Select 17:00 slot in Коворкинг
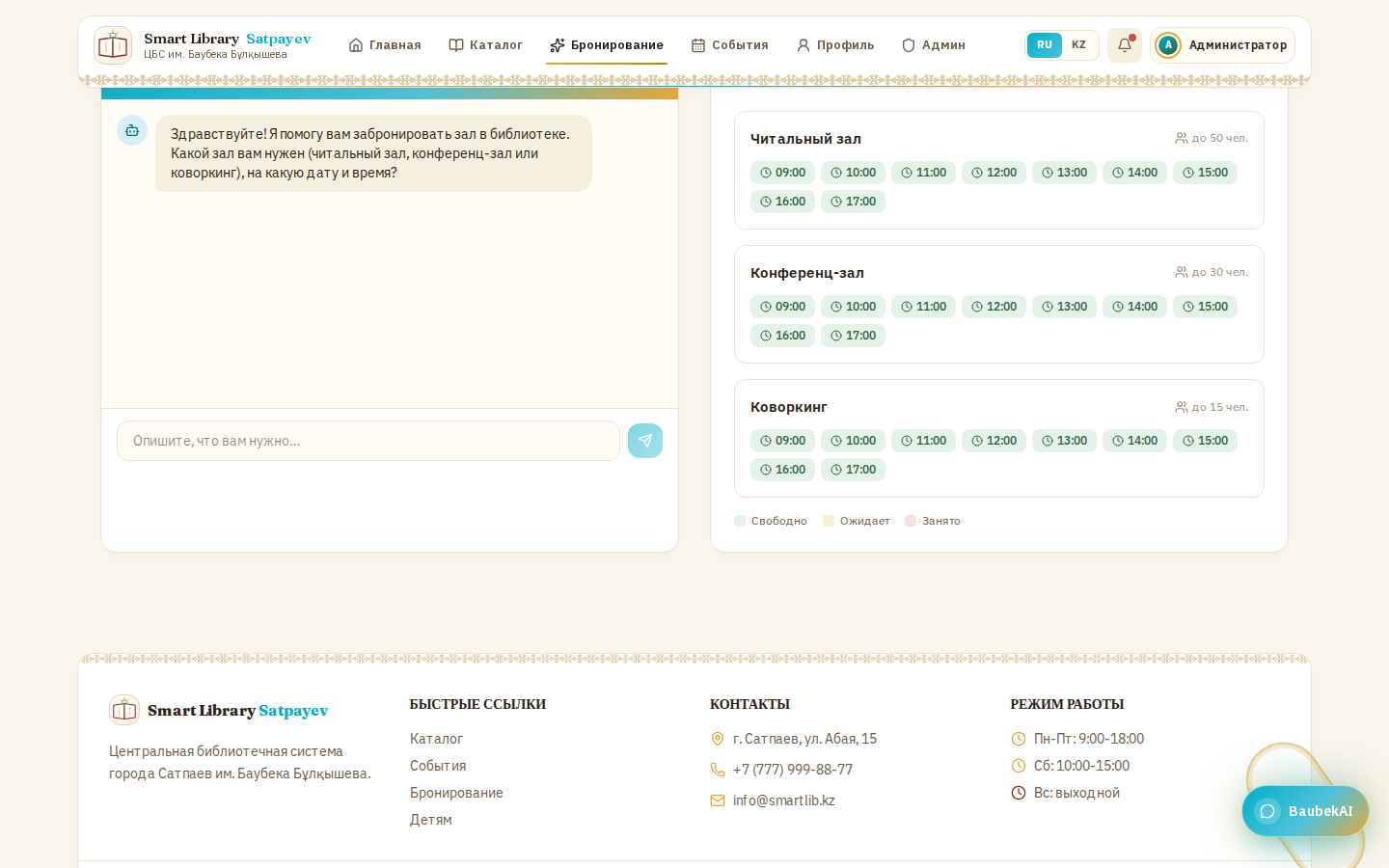 [x=853, y=470]
